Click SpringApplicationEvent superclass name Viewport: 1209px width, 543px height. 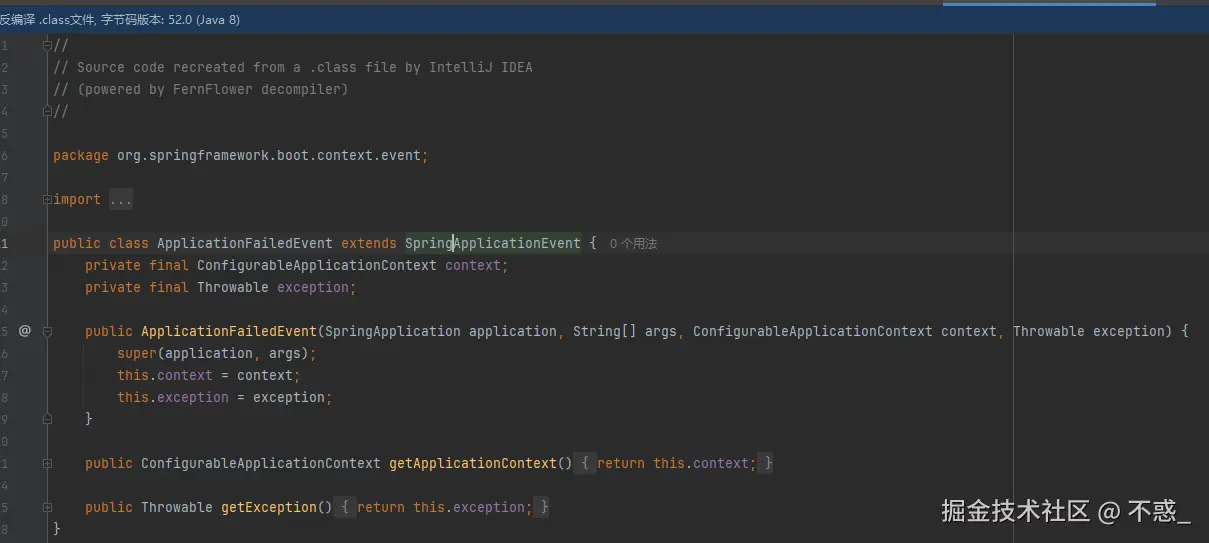492,243
